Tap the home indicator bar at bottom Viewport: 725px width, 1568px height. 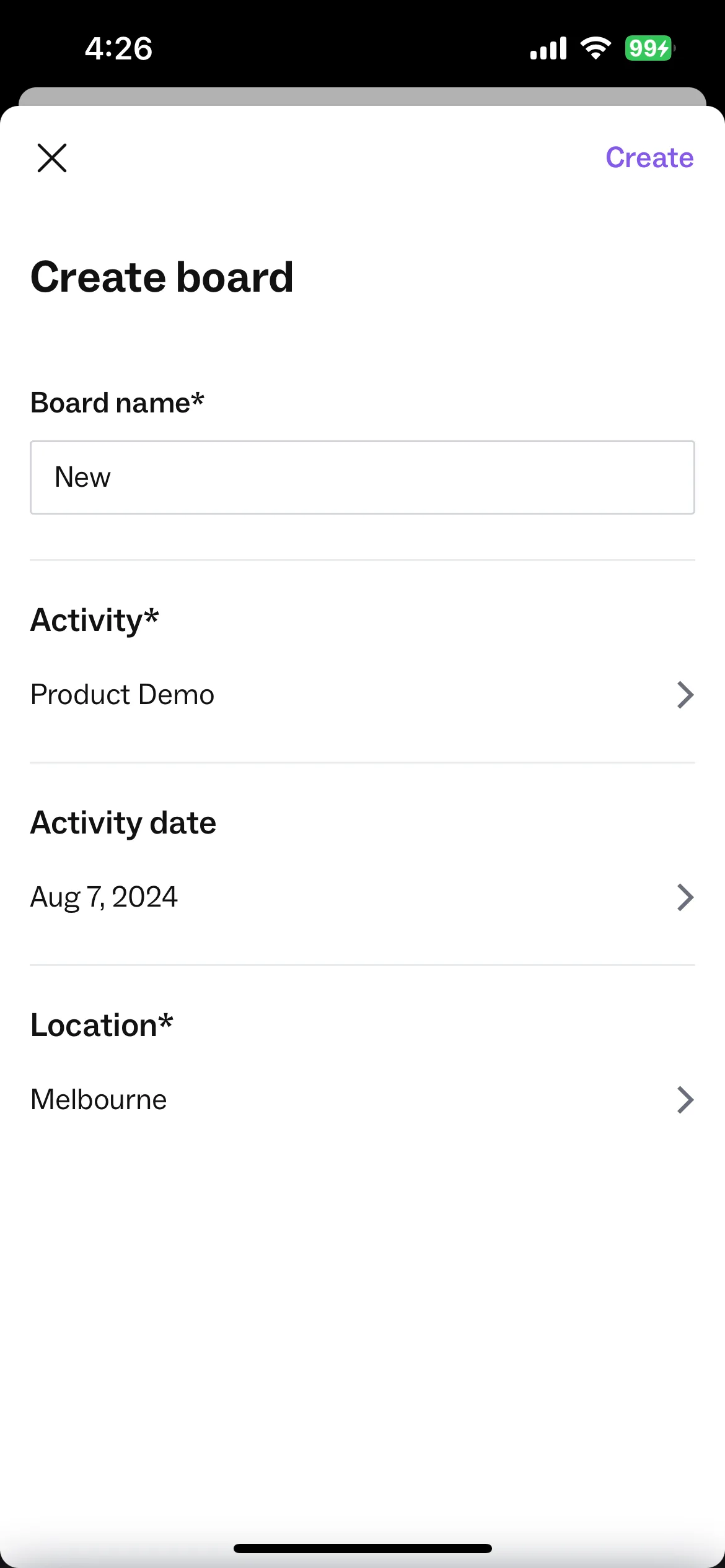point(362,1548)
